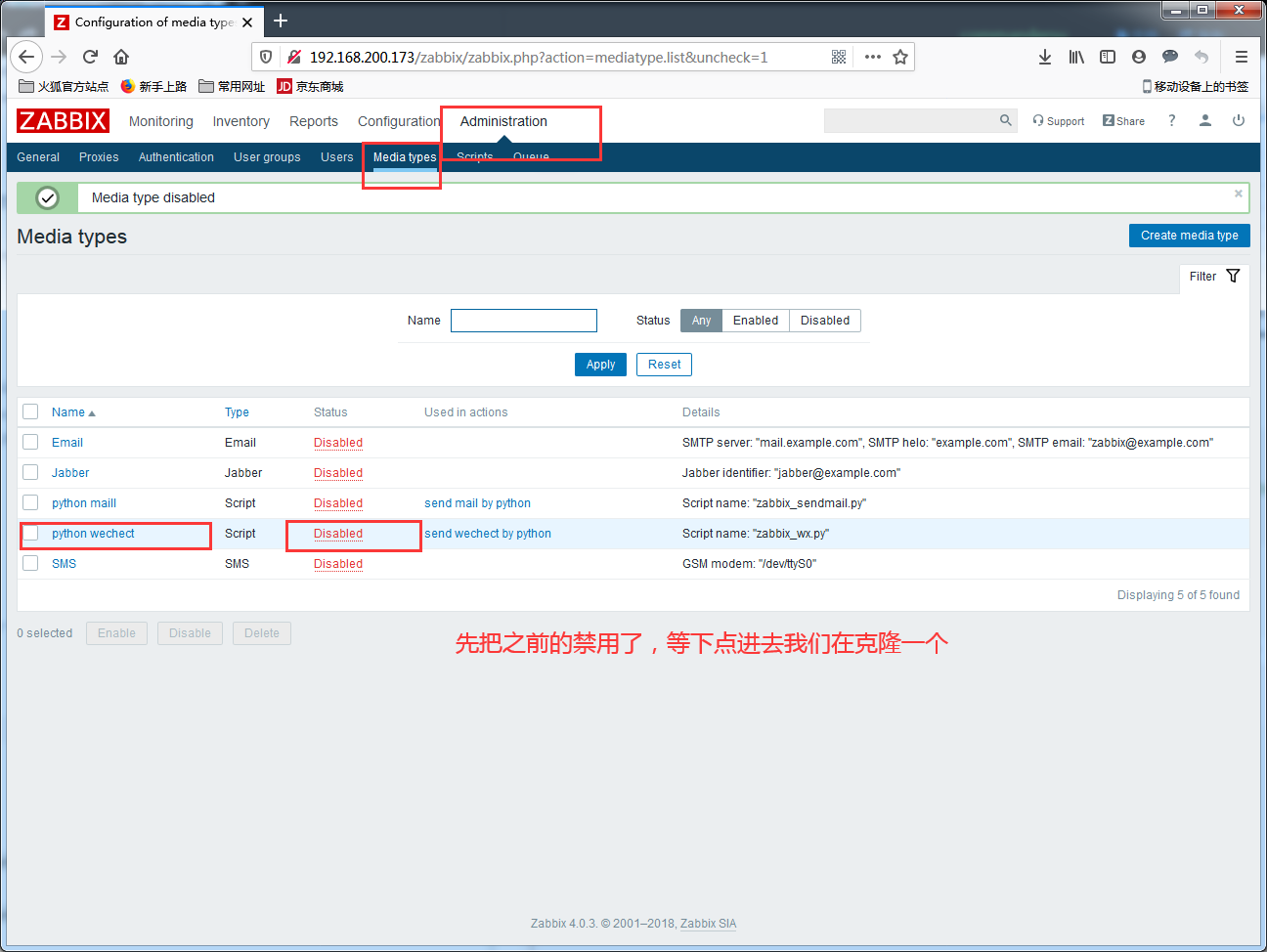
Task: Dismiss the Media type disabled message
Action: coord(1239,194)
